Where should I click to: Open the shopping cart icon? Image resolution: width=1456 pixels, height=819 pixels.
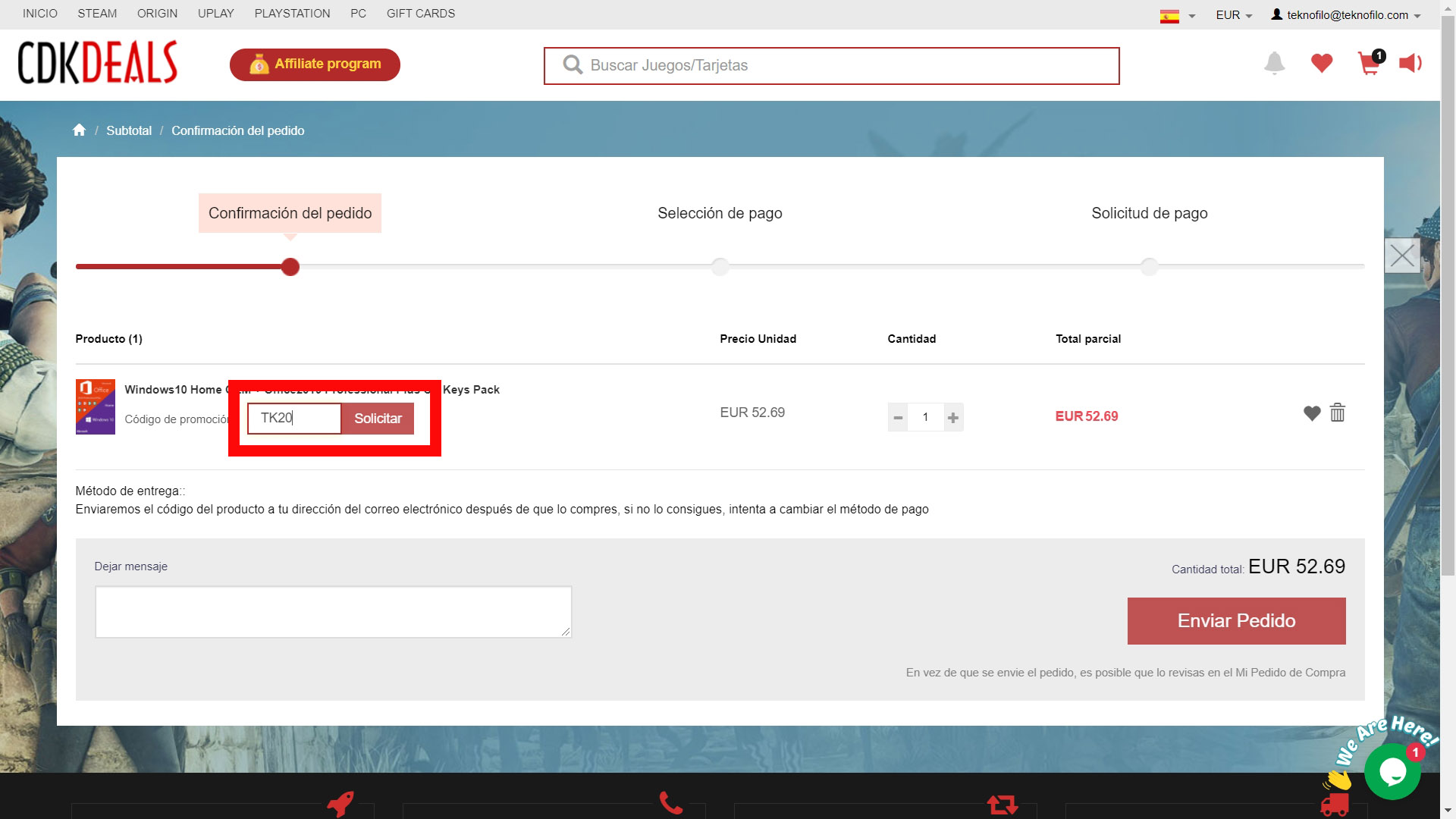(x=1371, y=63)
